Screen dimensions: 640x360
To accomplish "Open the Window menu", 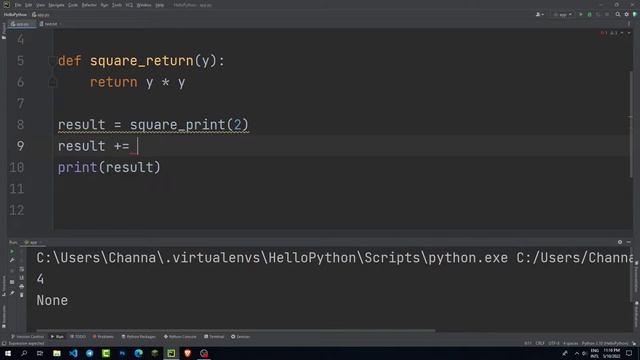I will tap(144, 5).
